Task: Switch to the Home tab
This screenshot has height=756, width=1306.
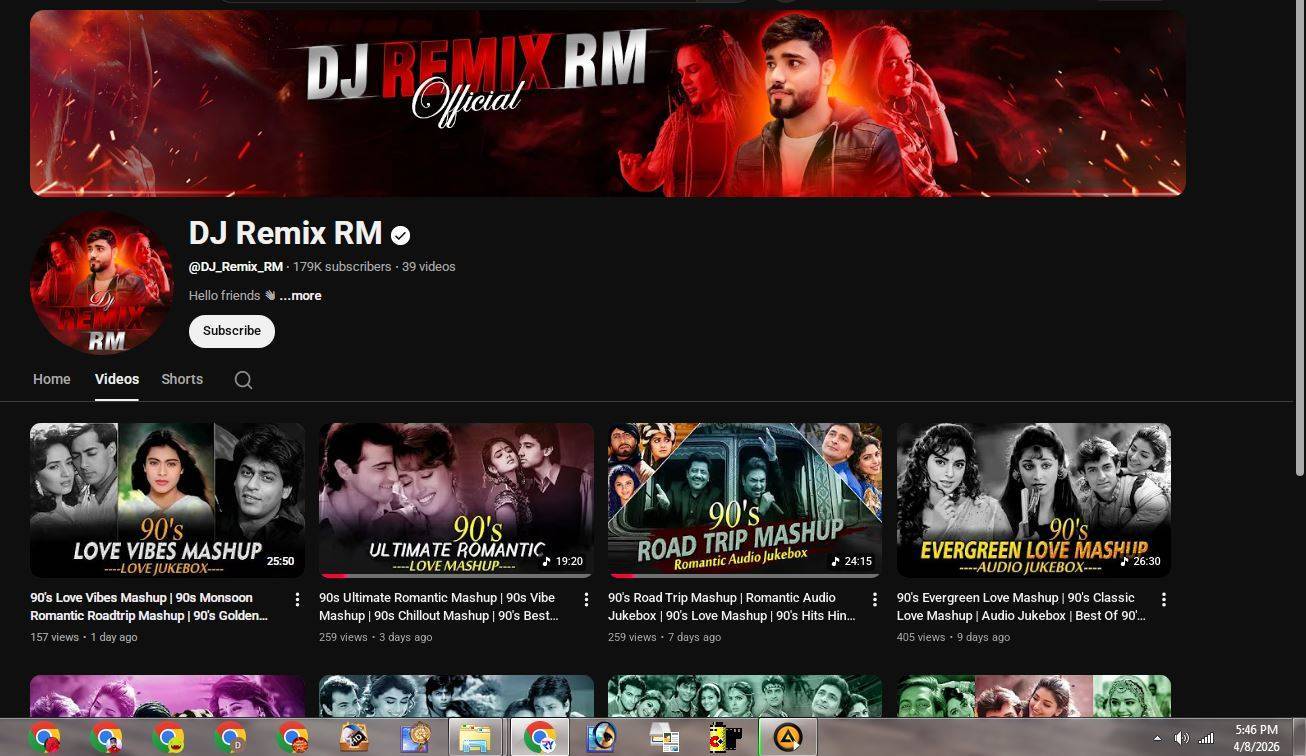Action: (52, 379)
